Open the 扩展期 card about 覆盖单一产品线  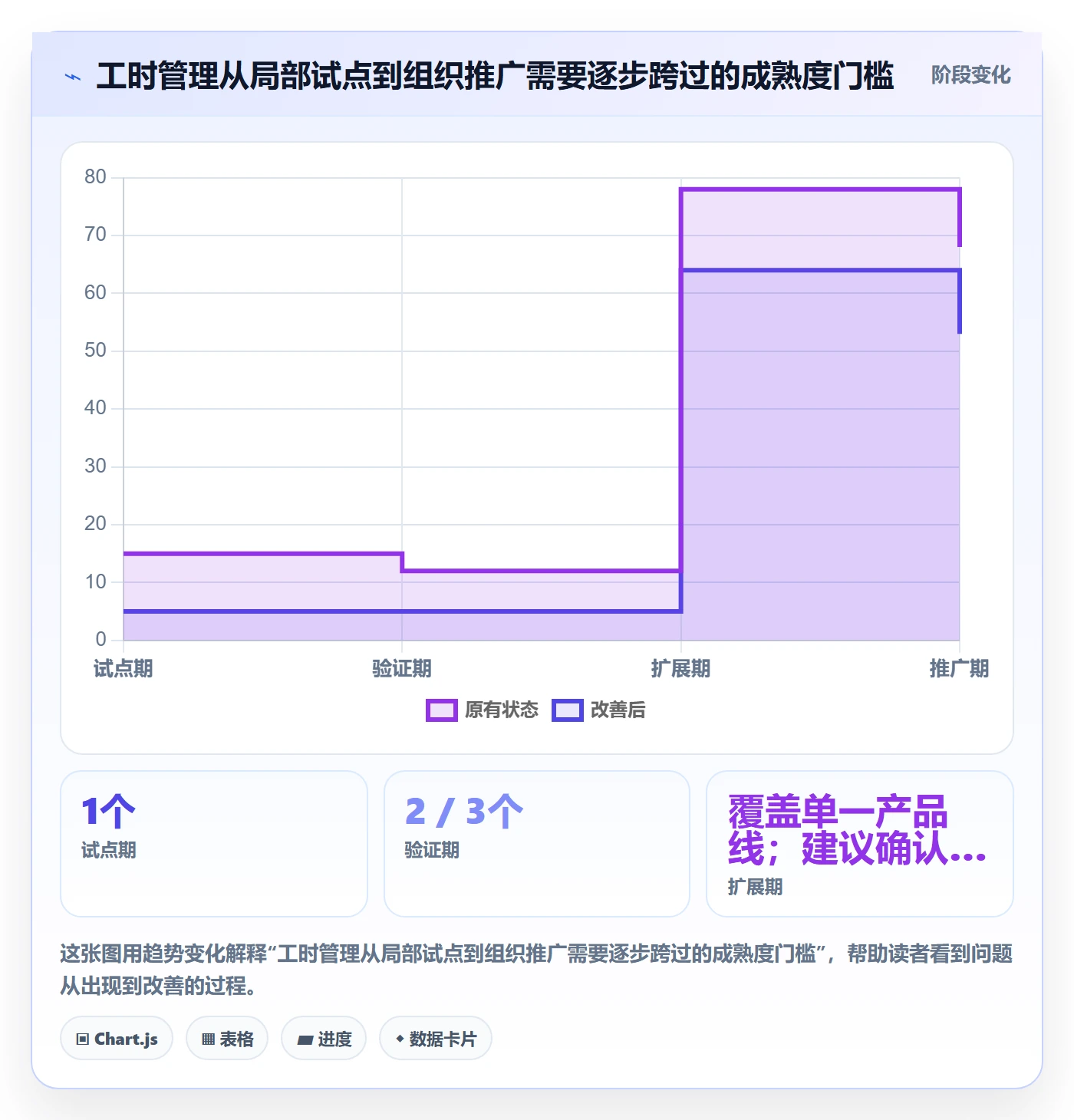point(860,844)
